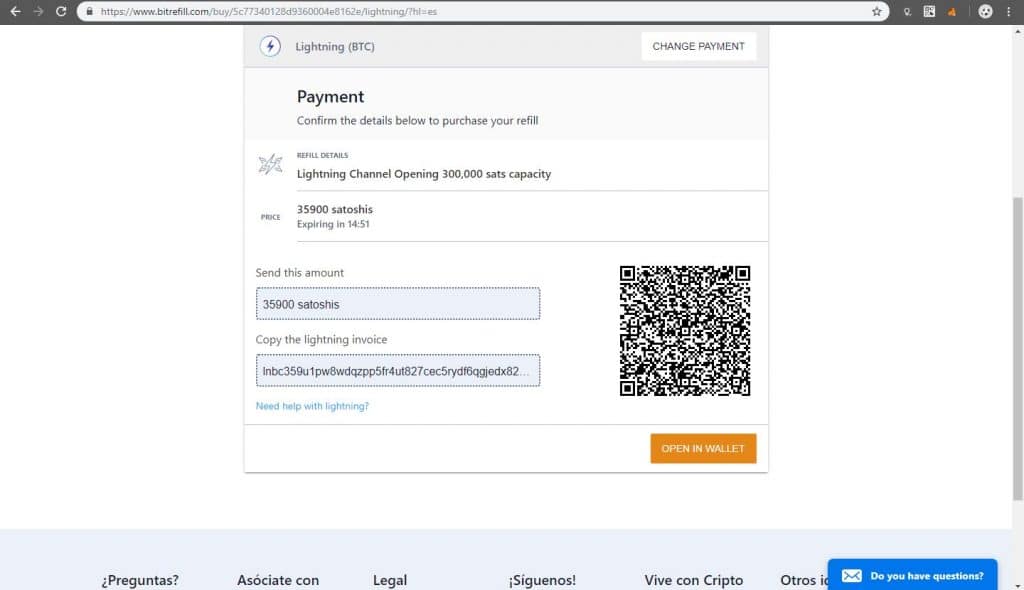
Task: Click the orange extension icon in toolbar
Action: coord(952,12)
